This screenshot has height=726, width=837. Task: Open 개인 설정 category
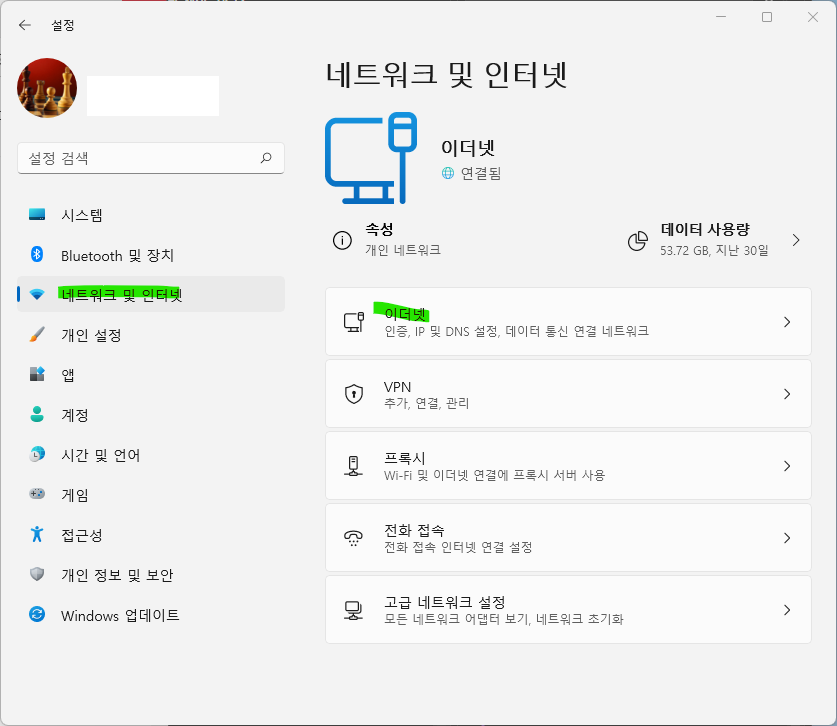click(151, 335)
